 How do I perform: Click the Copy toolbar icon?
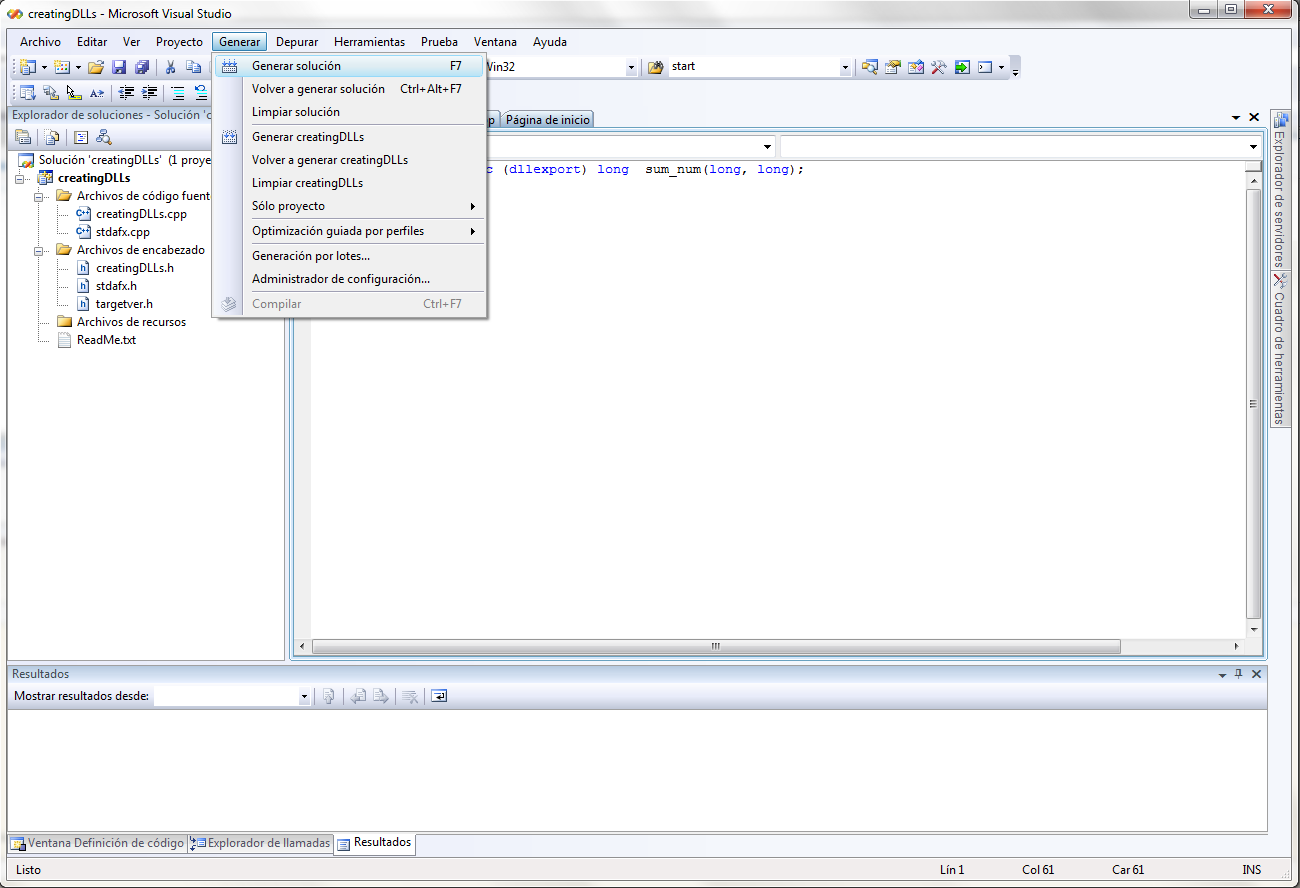(194, 67)
